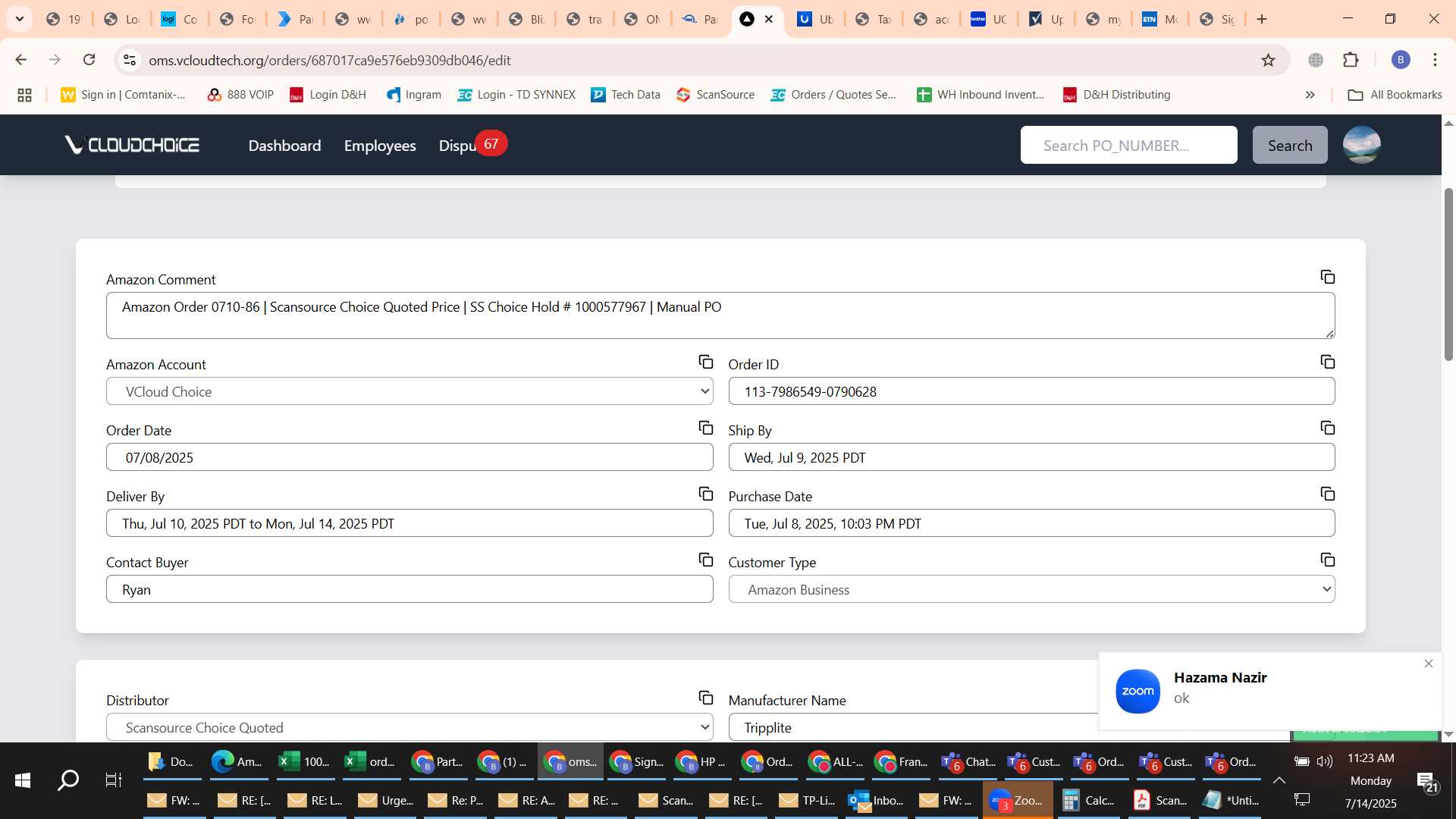This screenshot has height=819, width=1456.
Task: Open the Disputes nav item
Action: (458, 145)
